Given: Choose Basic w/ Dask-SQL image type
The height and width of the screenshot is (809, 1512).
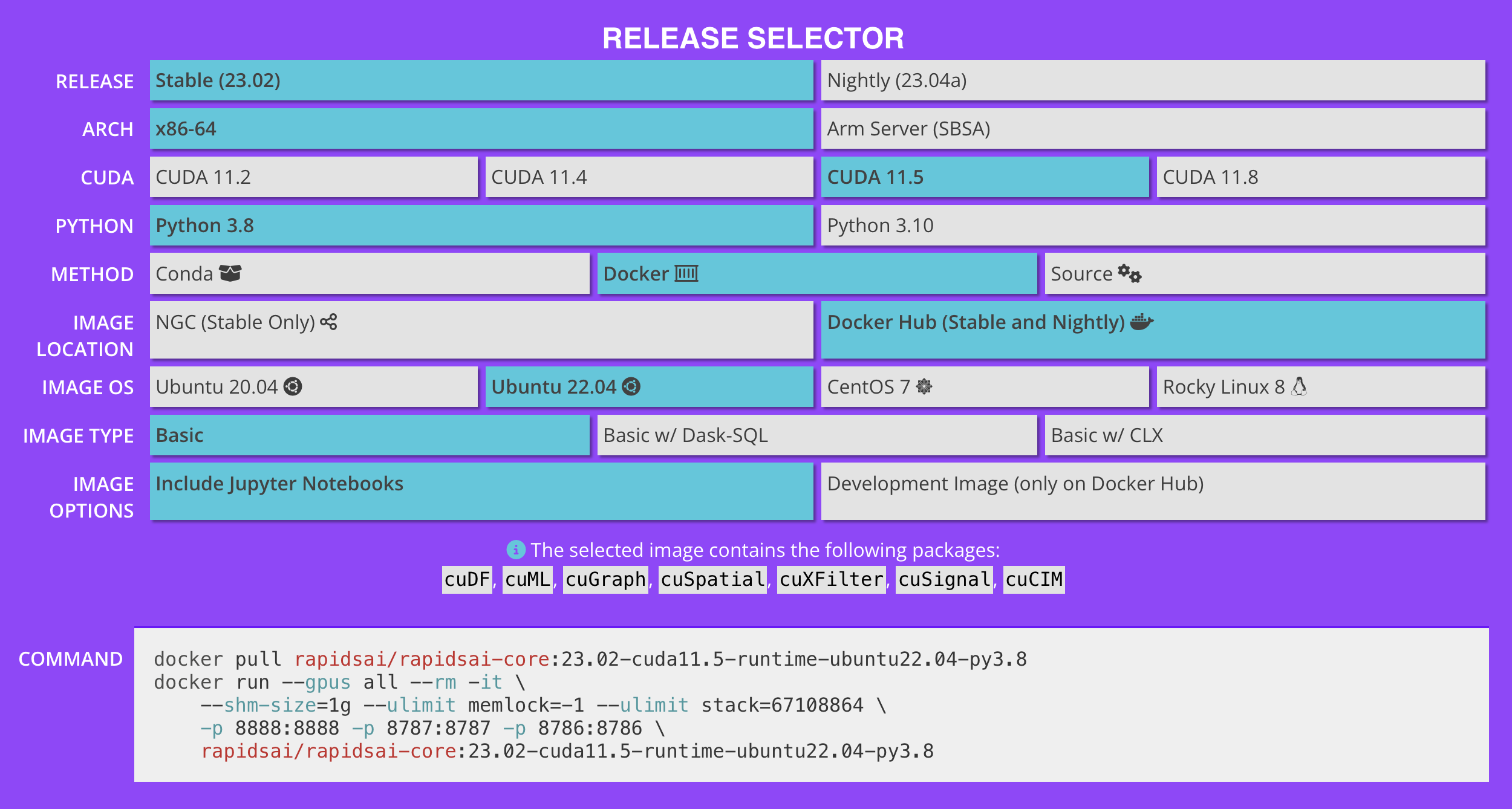Looking at the screenshot, I should (x=816, y=435).
